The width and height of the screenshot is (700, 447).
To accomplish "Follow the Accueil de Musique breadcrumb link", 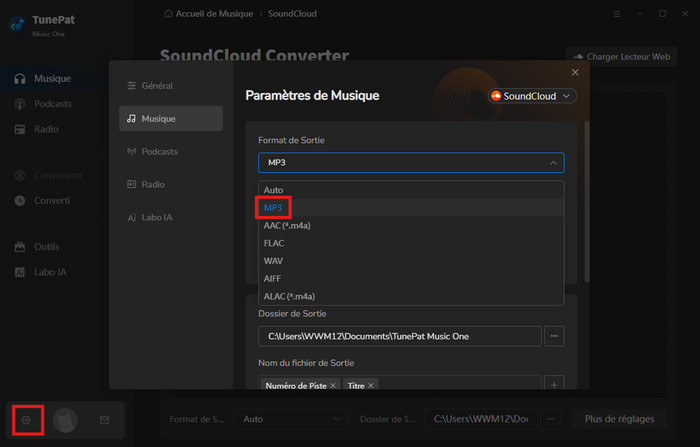I will (214, 13).
